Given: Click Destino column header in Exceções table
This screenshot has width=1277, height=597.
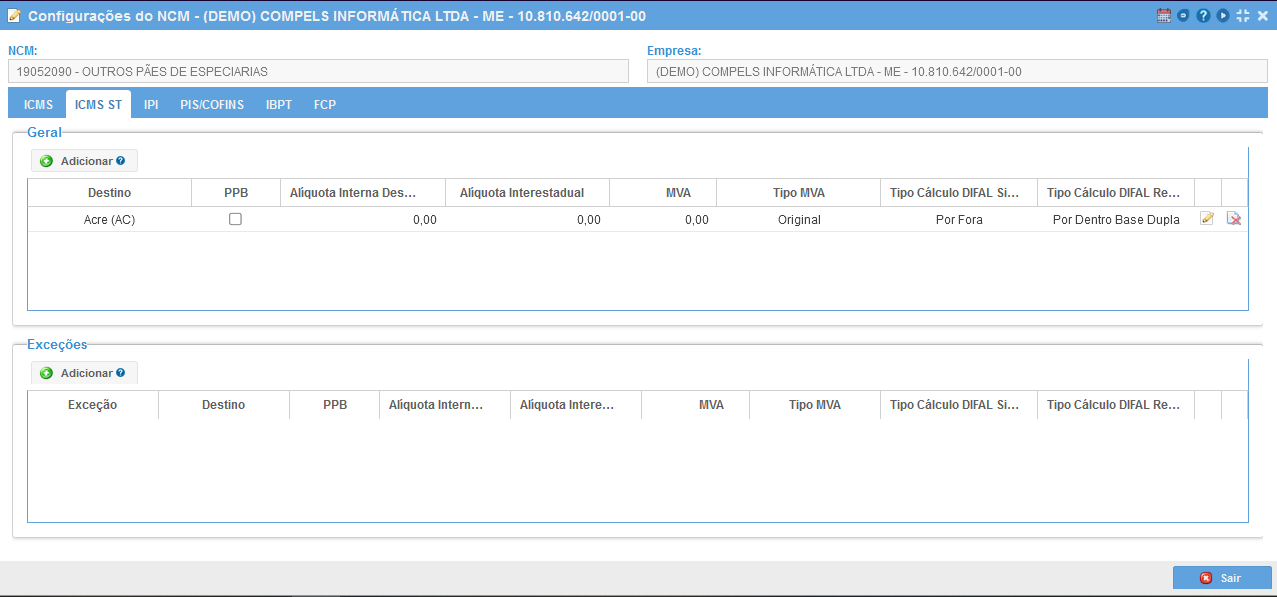Looking at the screenshot, I should pos(224,405).
